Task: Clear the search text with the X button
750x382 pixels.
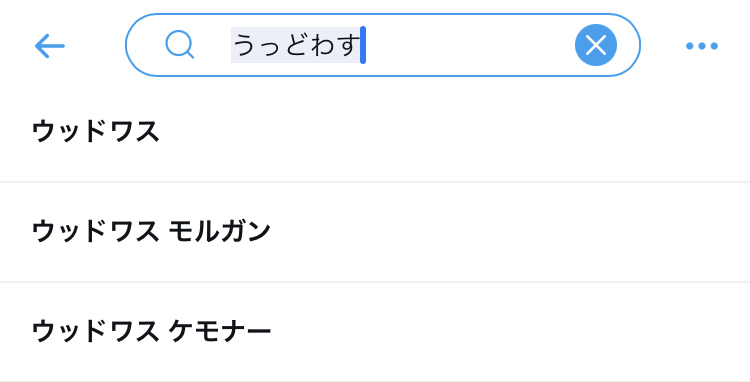Action: pos(596,45)
